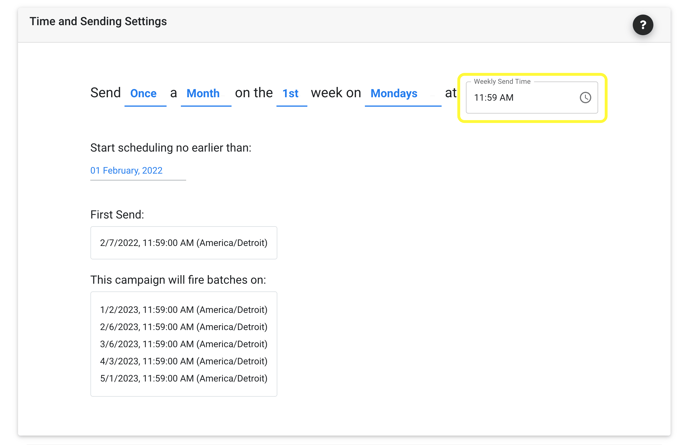Open the help question mark icon
The image size is (688, 445).
click(642, 25)
